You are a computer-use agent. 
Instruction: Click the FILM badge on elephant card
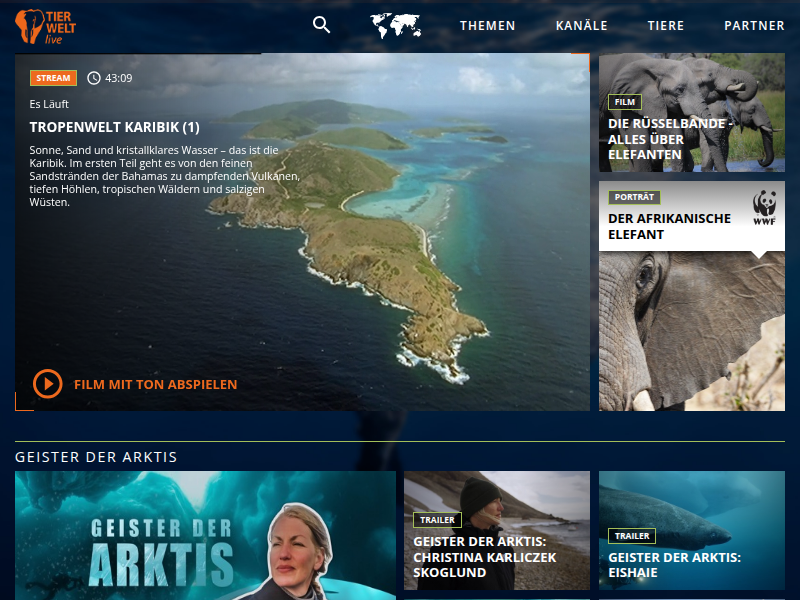click(x=624, y=102)
